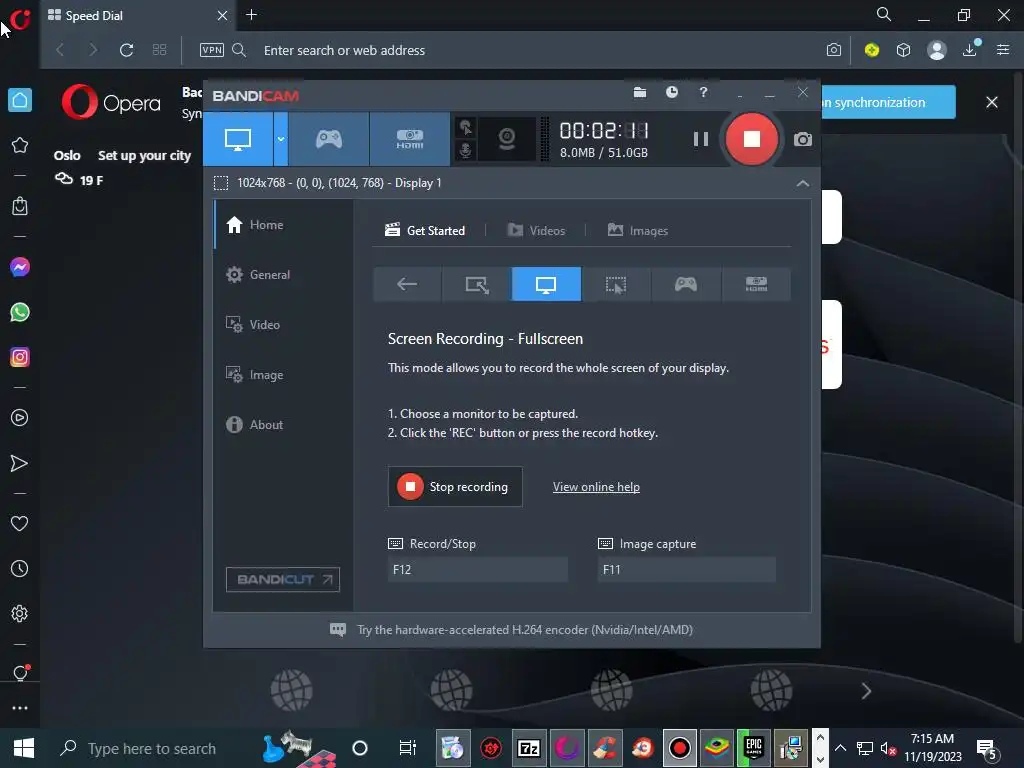
Task: Click Windows taskbar search box
Action: pos(152,748)
